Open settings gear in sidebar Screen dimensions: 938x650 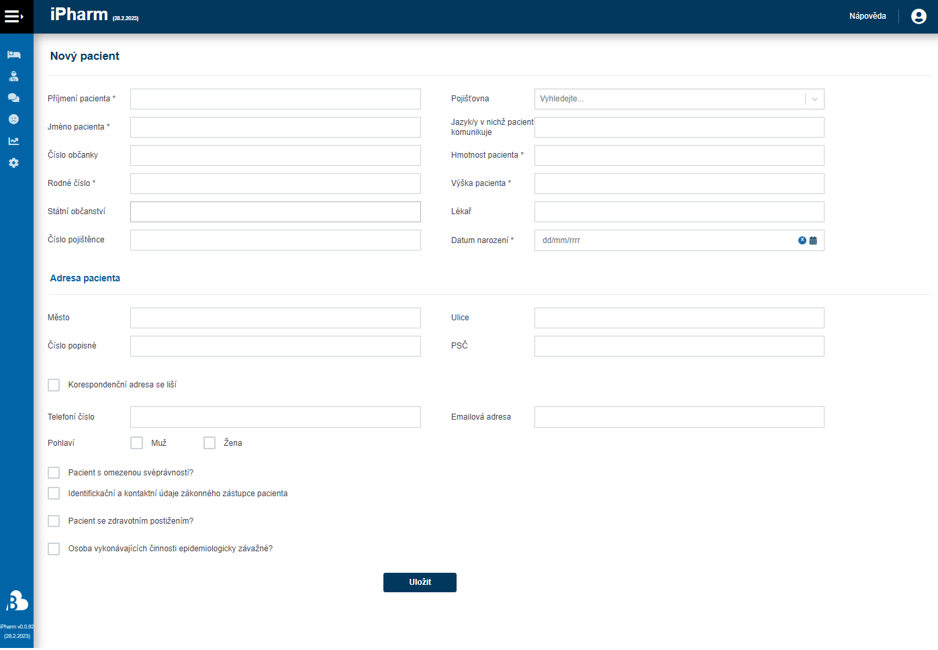point(14,163)
